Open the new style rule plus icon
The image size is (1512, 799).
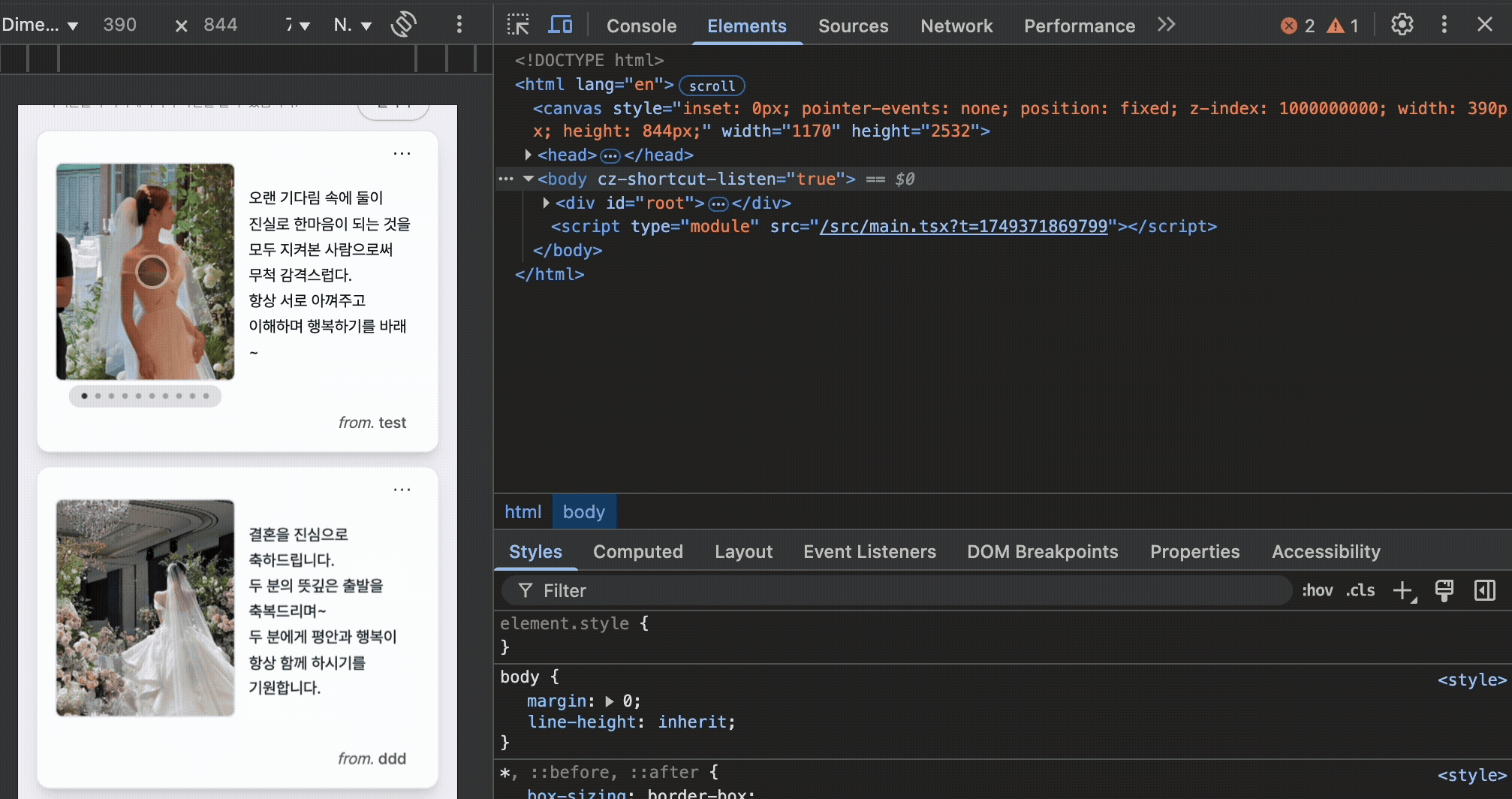[x=1402, y=591]
